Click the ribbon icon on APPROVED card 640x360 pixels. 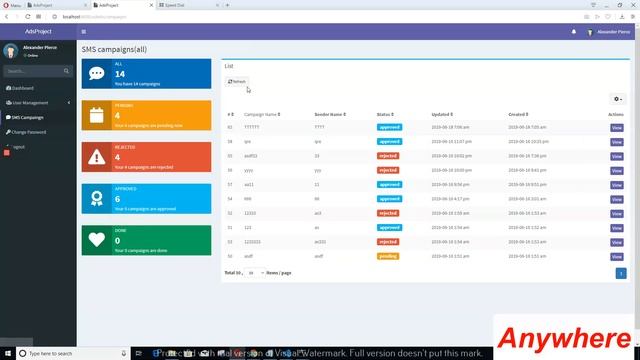[x=97, y=198]
